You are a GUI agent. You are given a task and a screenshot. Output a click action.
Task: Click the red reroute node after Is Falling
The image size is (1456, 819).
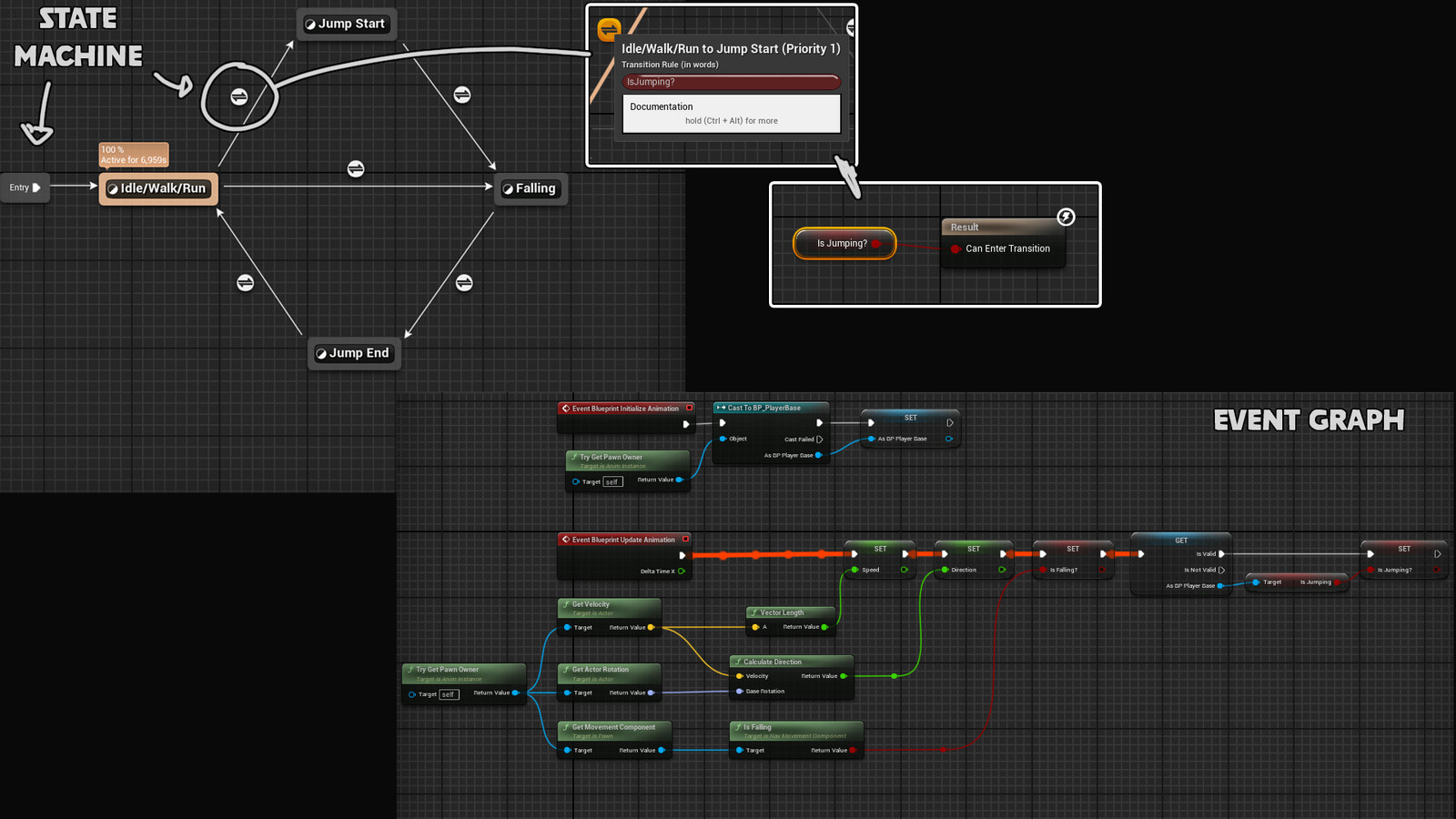click(x=945, y=750)
